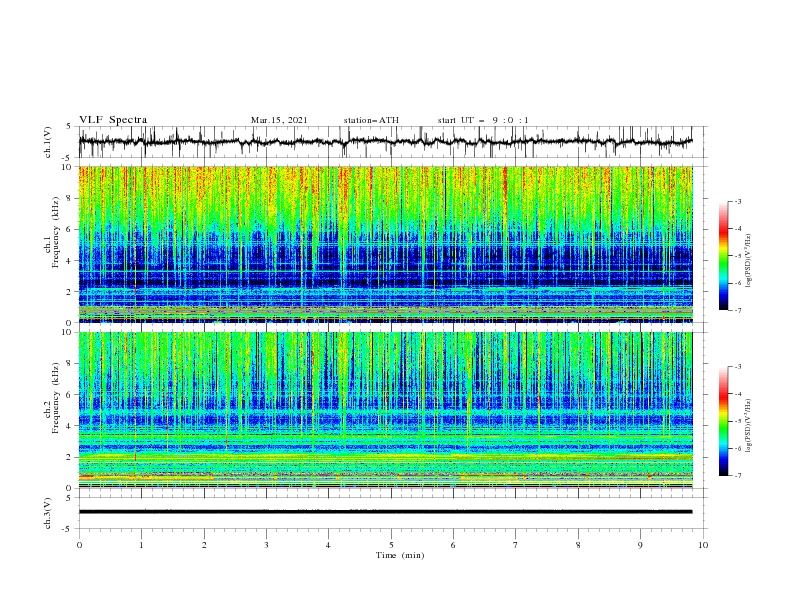Screen dimensions: 792x612
Task: Click the time axis tick label '7'
Action: pyautogui.click(x=515, y=545)
